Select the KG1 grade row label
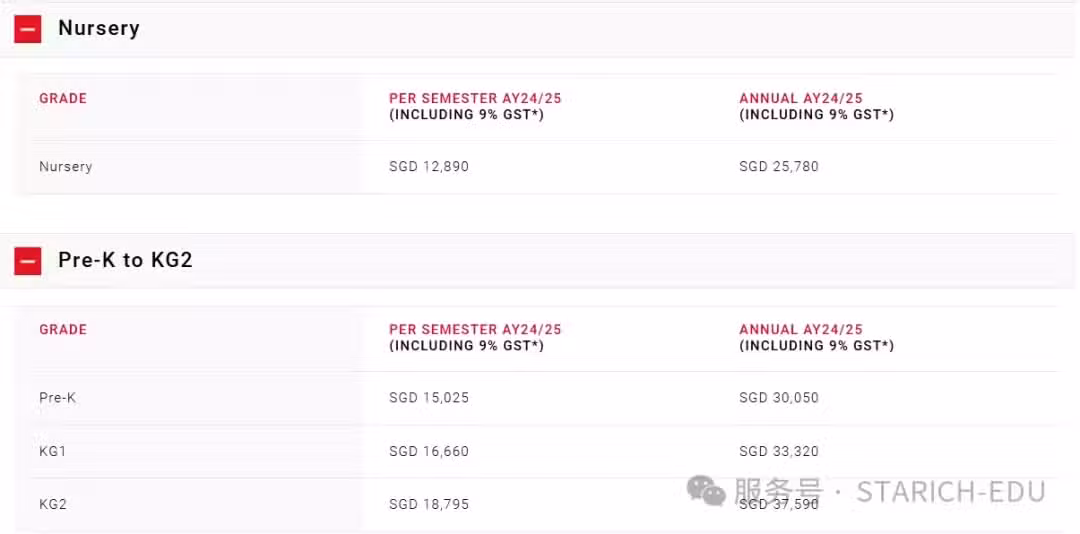The height and width of the screenshot is (534, 1080). [53, 451]
